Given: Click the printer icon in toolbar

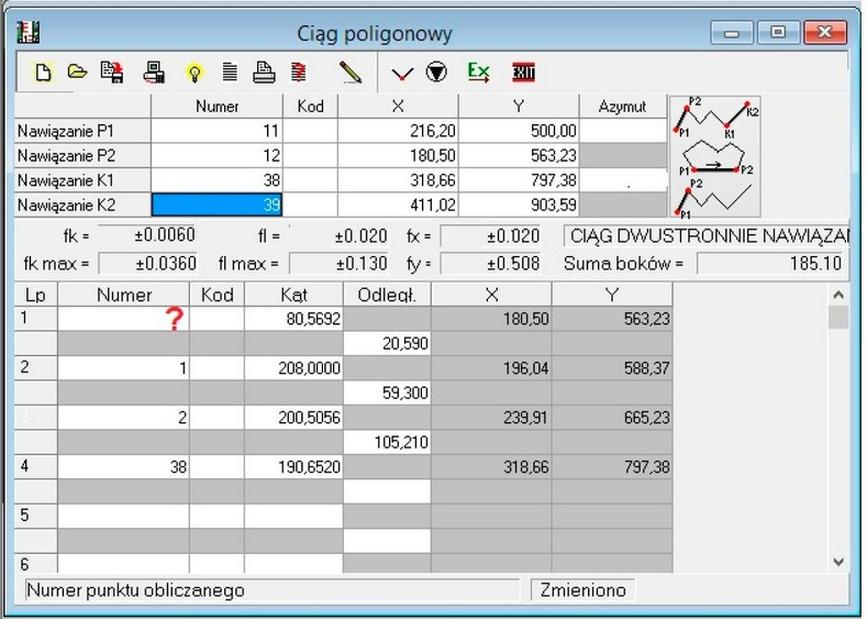Looking at the screenshot, I should (263, 72).
